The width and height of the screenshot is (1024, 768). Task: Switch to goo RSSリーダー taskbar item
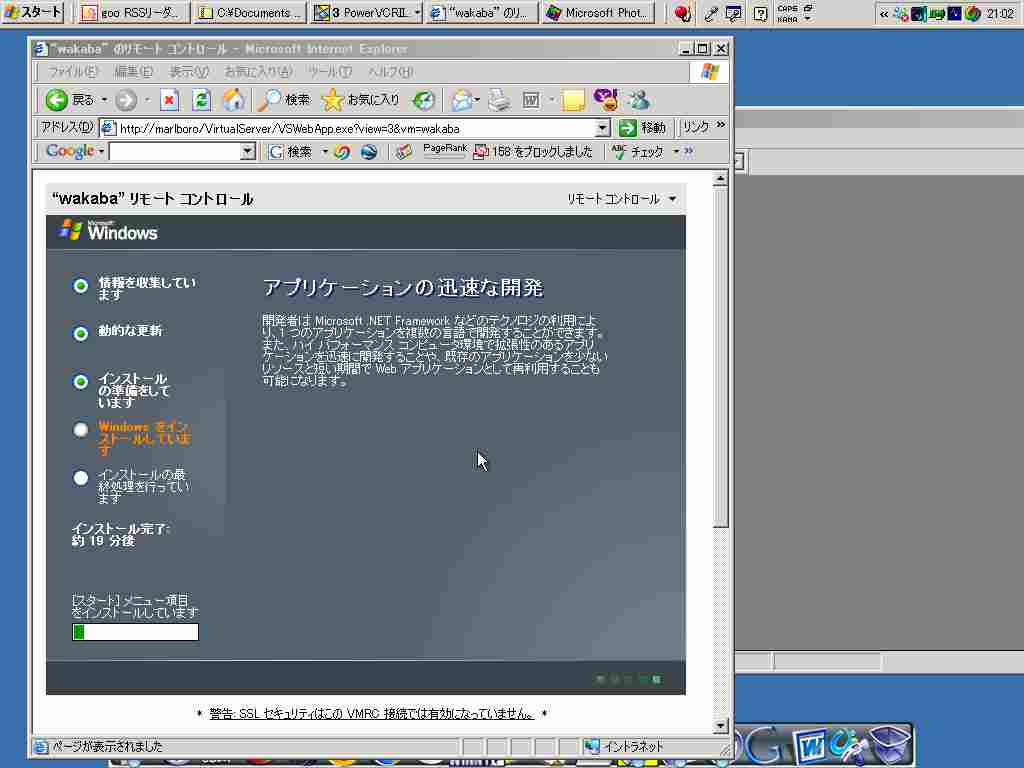[x=135, y=12]
